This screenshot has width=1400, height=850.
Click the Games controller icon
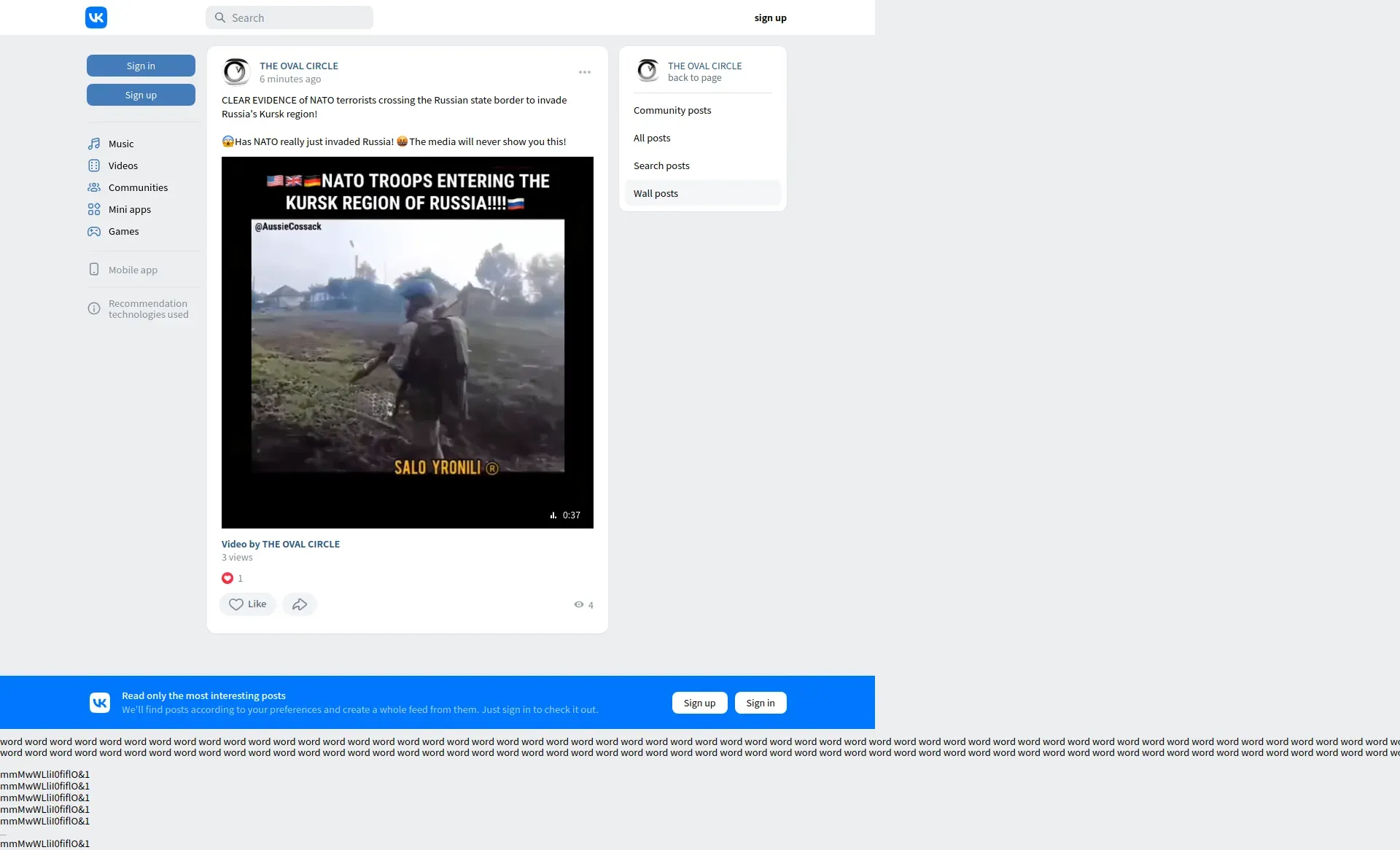coord(94,231)
